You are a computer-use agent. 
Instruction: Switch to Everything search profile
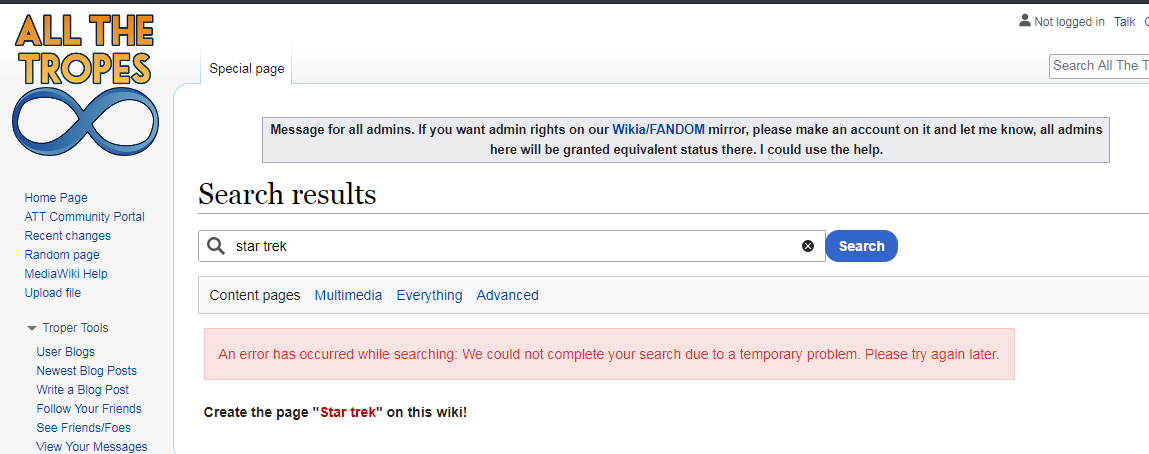click(429, 295)
